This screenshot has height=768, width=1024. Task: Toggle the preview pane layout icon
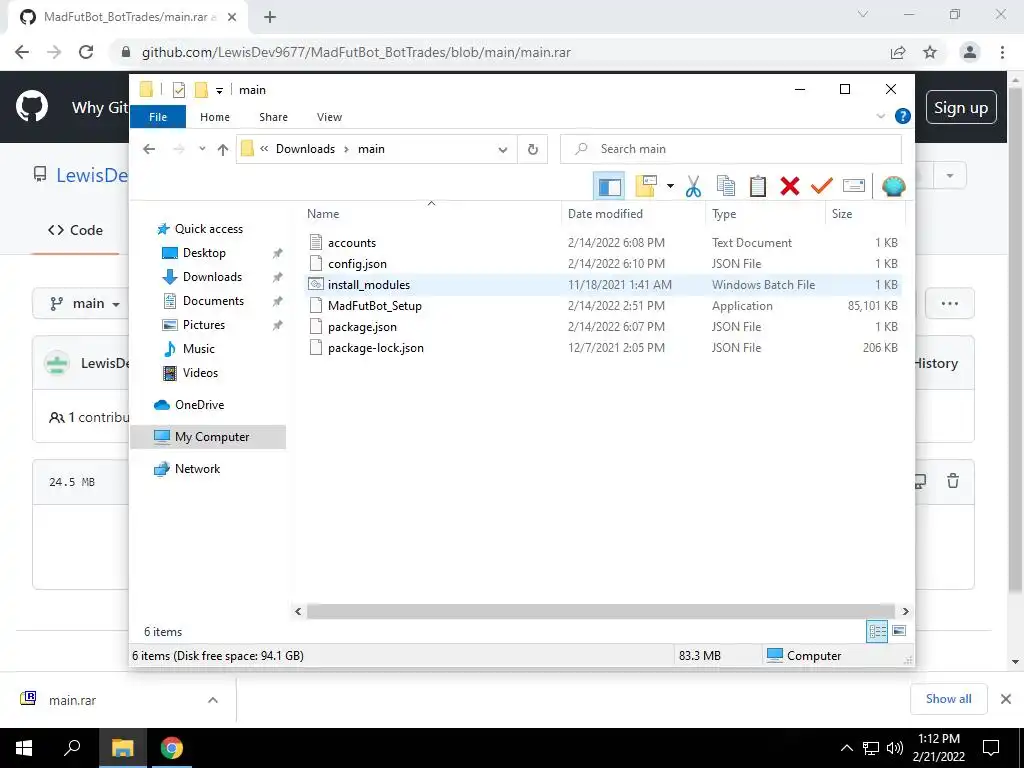(x=609, y=187)
